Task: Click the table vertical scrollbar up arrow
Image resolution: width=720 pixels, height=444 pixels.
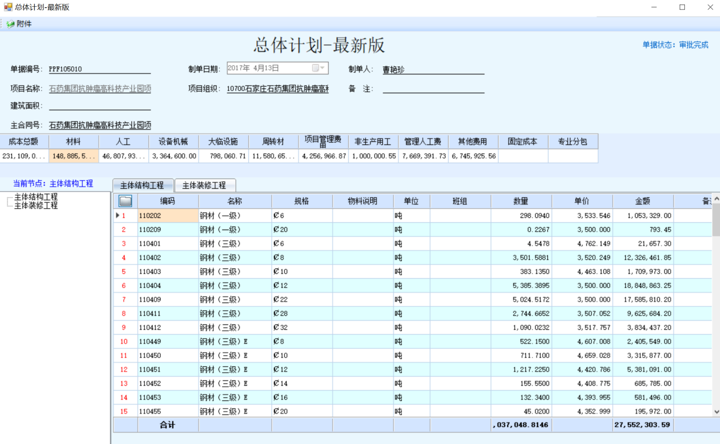Action: coord(716,199)
